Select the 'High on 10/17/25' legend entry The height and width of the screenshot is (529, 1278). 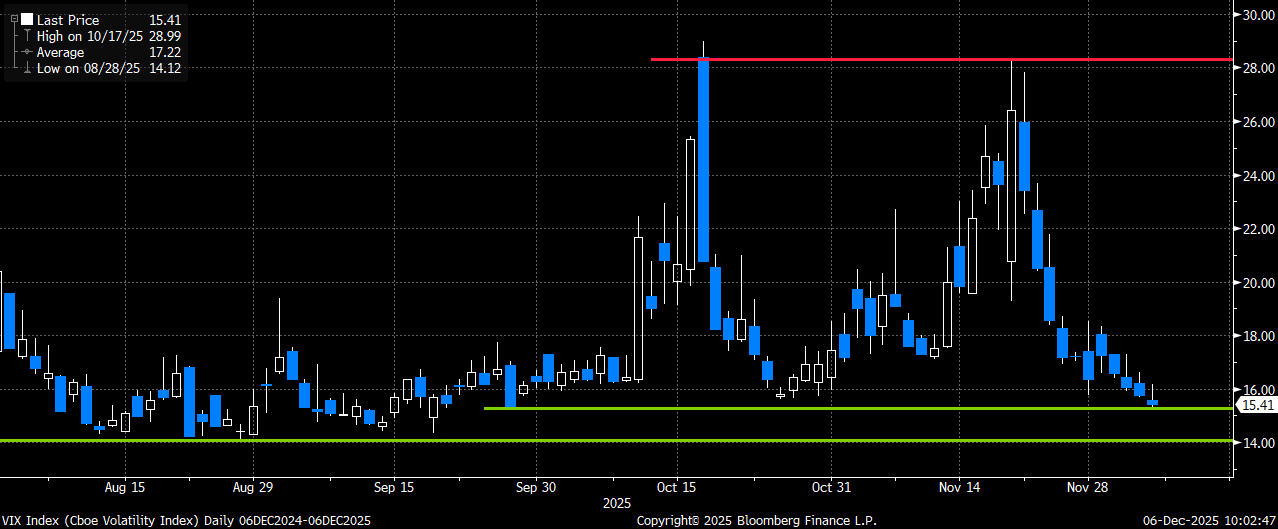(x=90, y=36)
